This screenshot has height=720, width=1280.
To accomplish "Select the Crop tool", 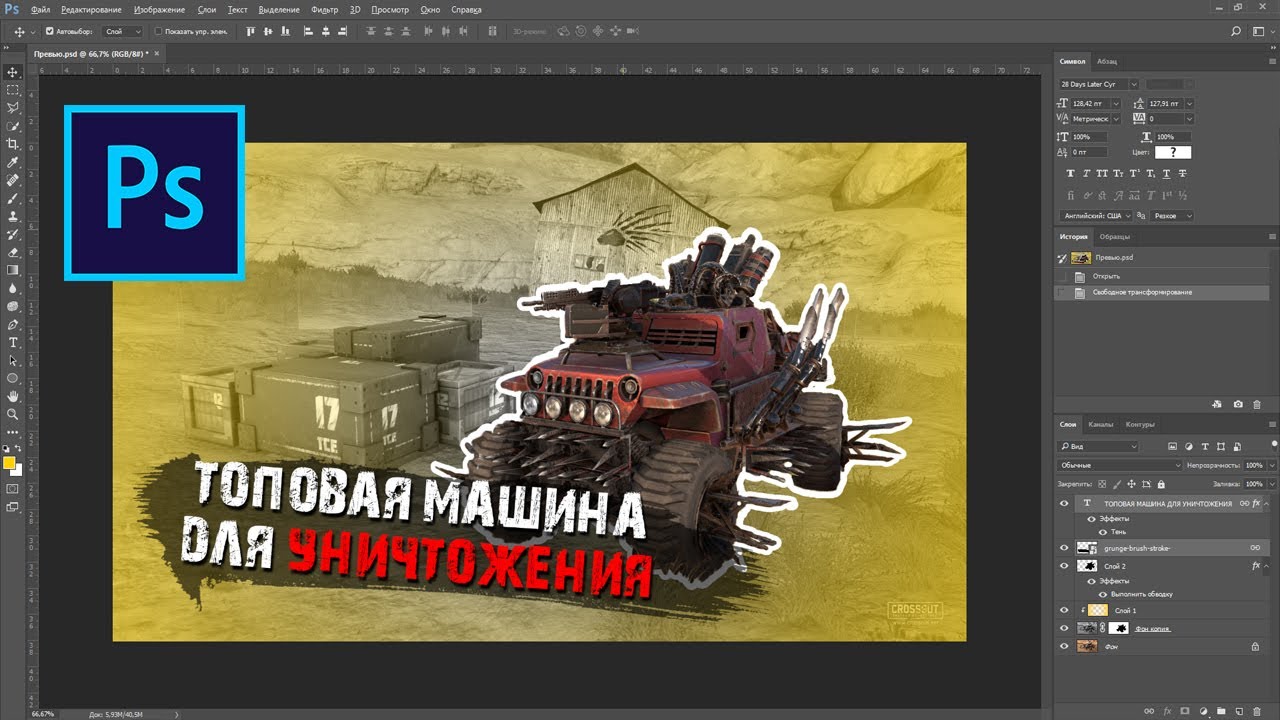I will coord(13,144).
